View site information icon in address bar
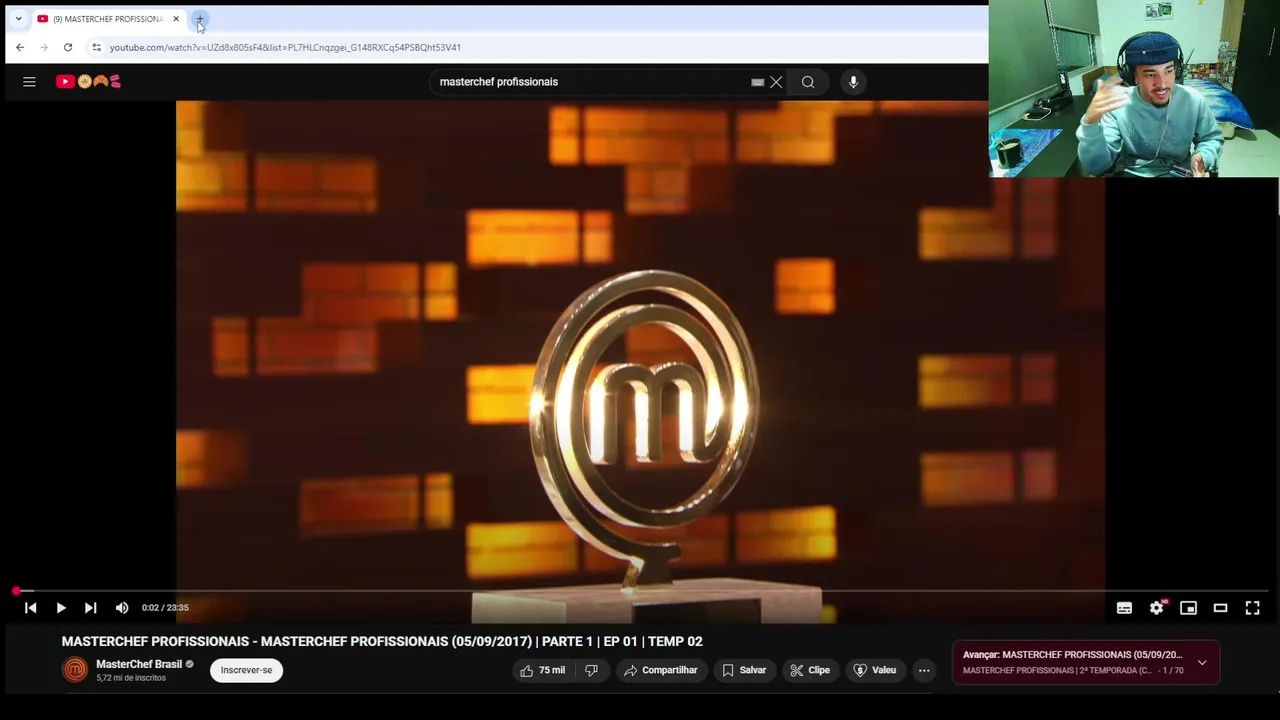This screenshot has width=1280, height=720. coord(96,47)
